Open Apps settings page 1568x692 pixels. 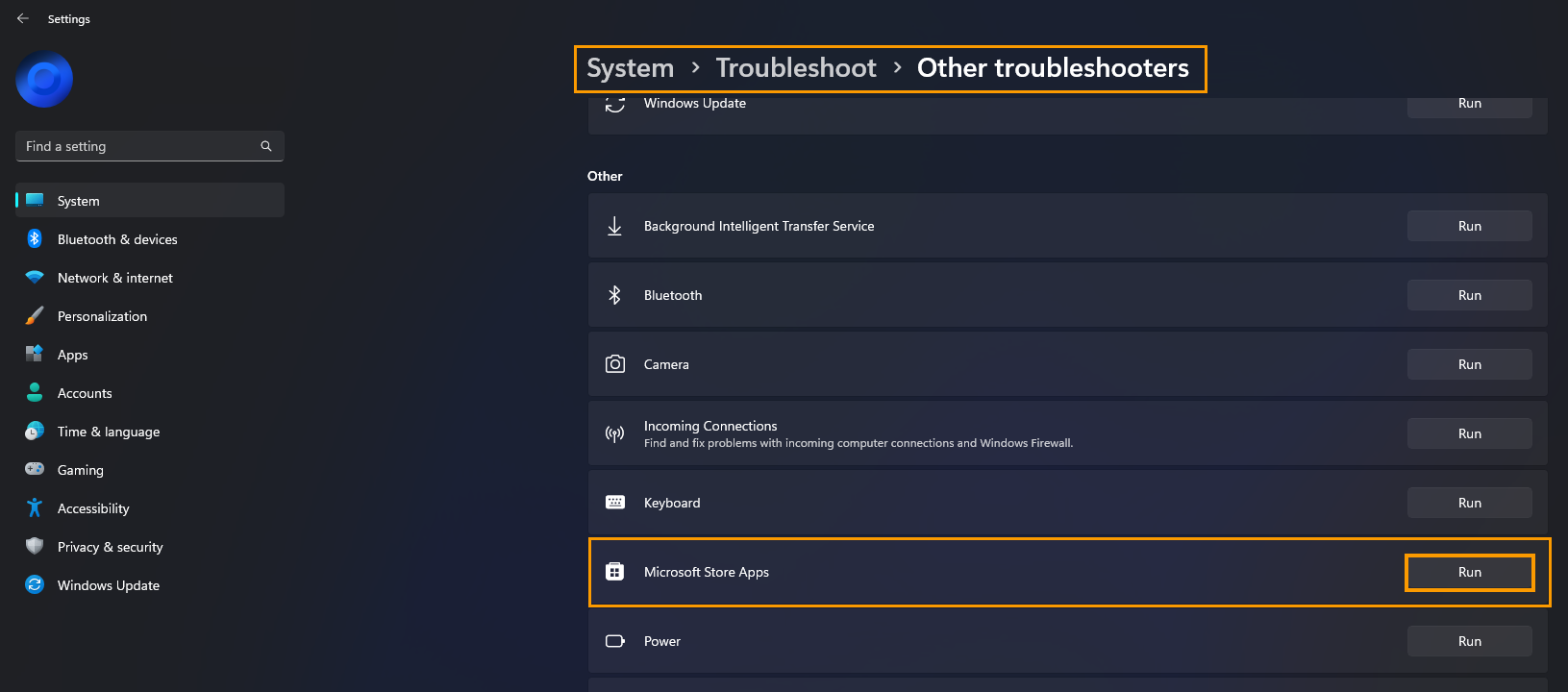coord(150,354)
